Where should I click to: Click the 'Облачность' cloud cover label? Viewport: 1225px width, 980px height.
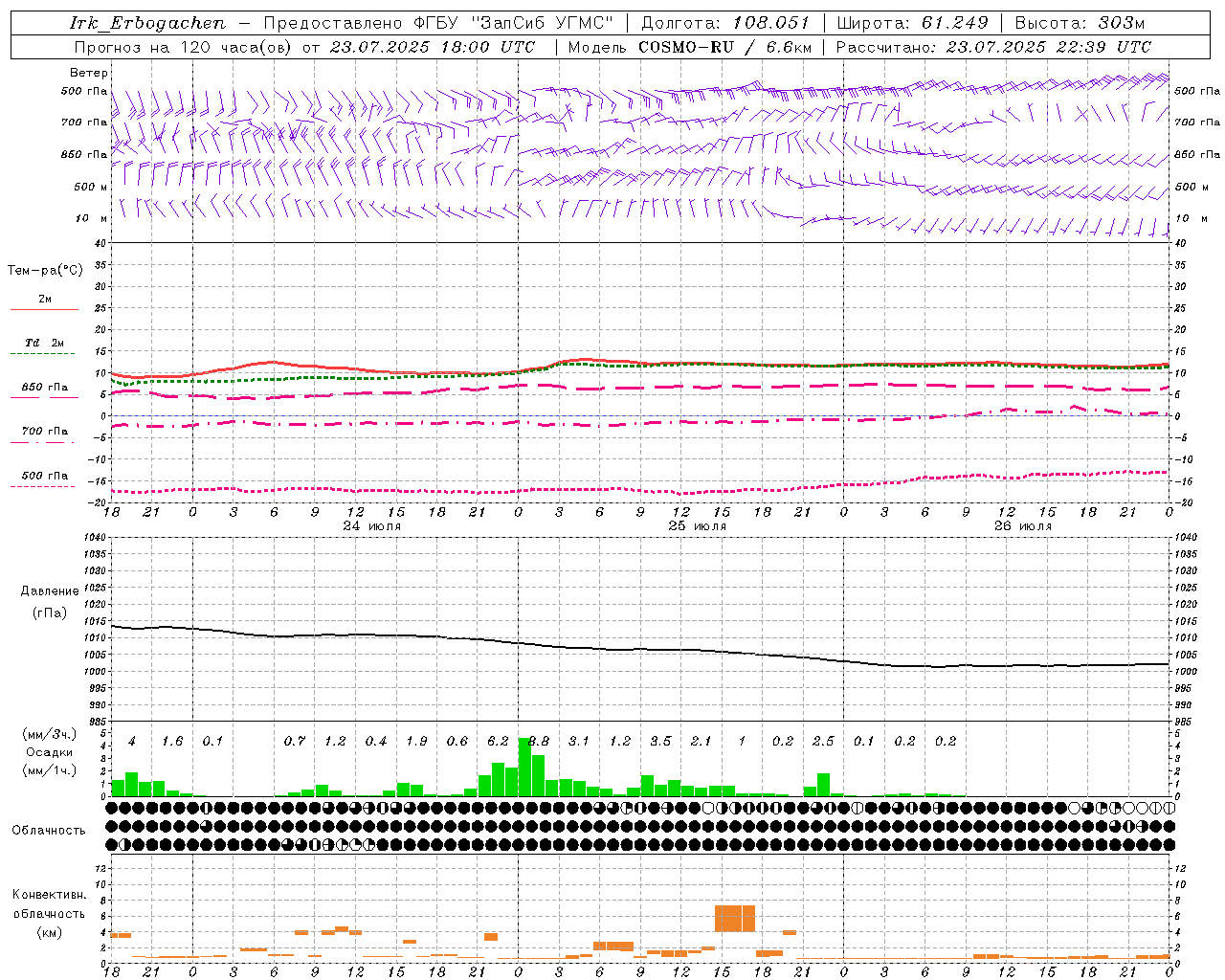pos(49,831)
